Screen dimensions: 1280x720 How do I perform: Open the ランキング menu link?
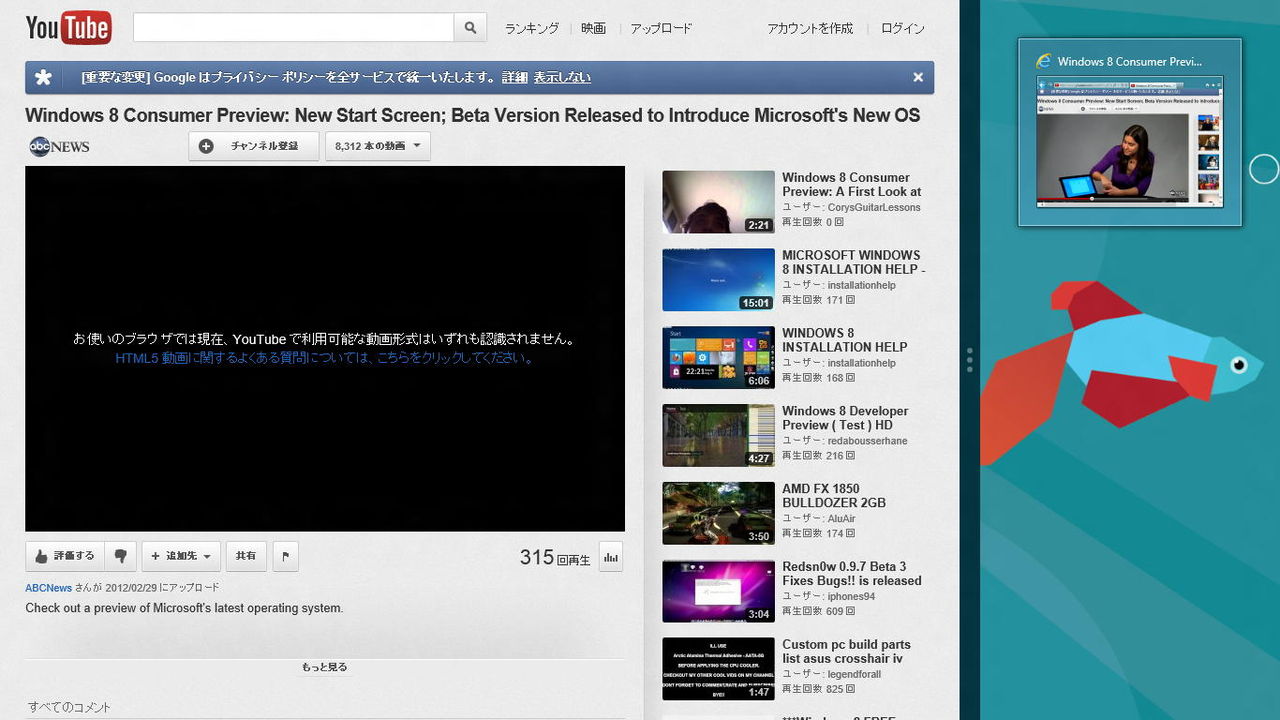point(531,28)
